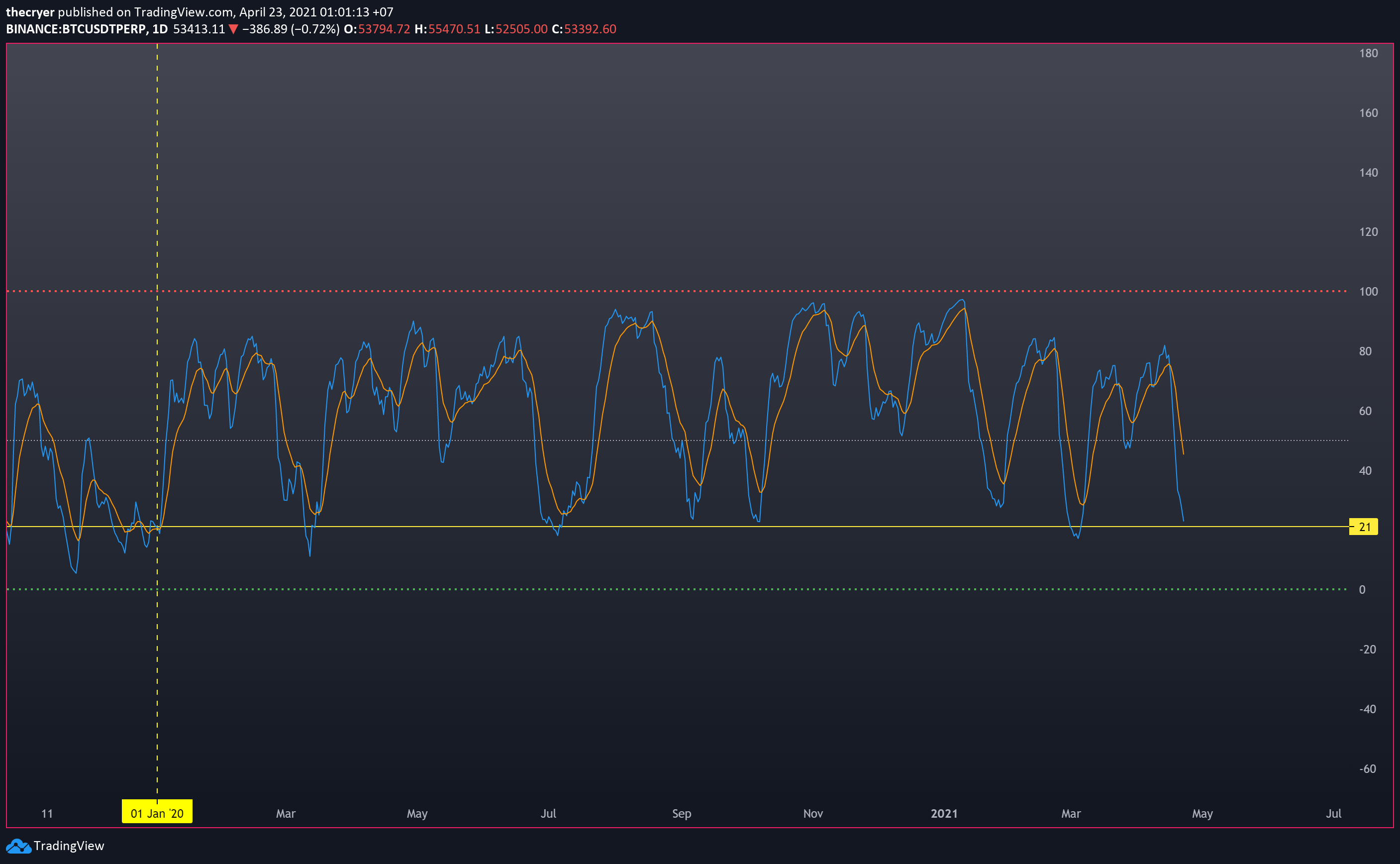Click the last 'Jul' label on the axis
1400x864 pixels.
pyautogui.click(x=1334, y=813)
